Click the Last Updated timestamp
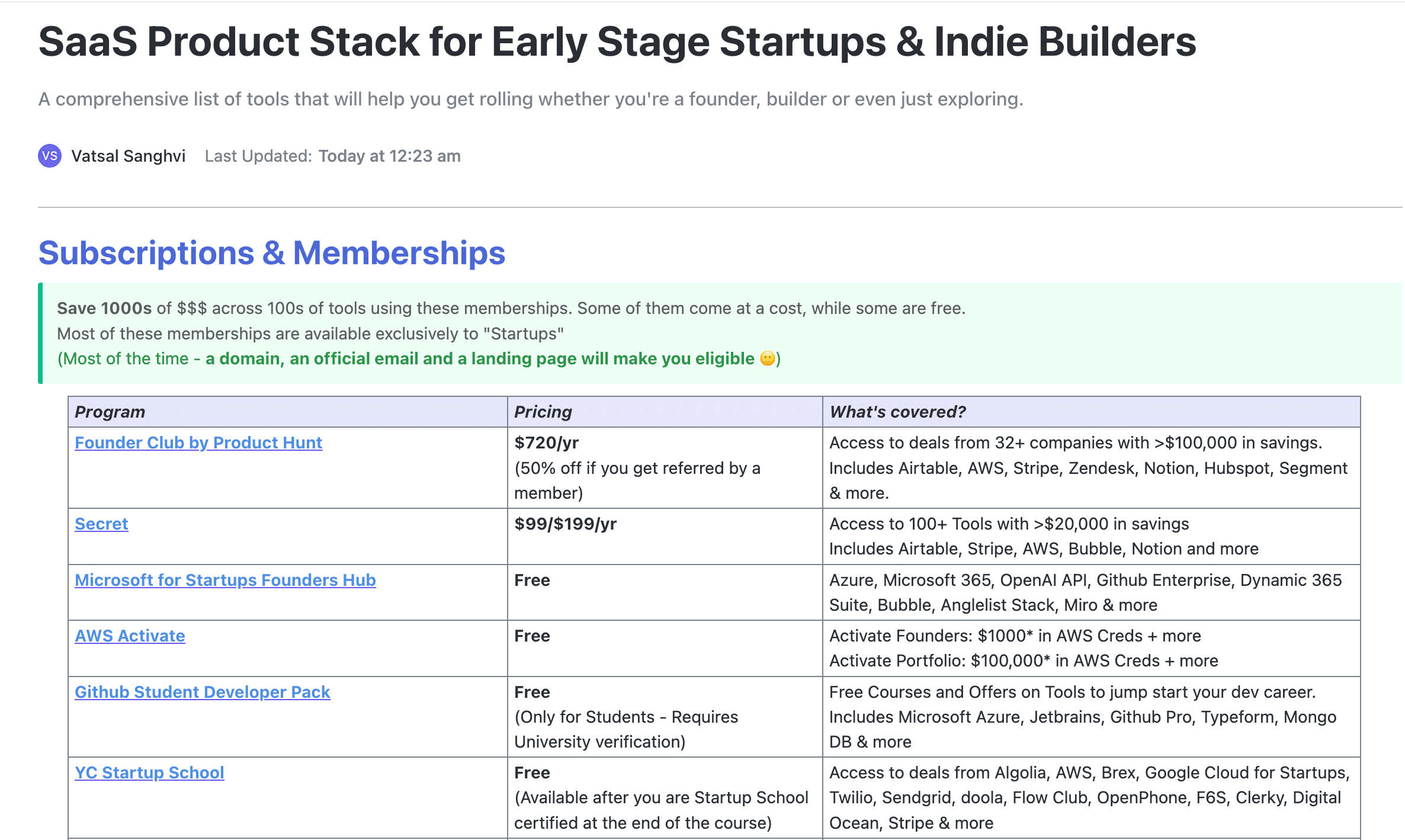 (389, 156)
